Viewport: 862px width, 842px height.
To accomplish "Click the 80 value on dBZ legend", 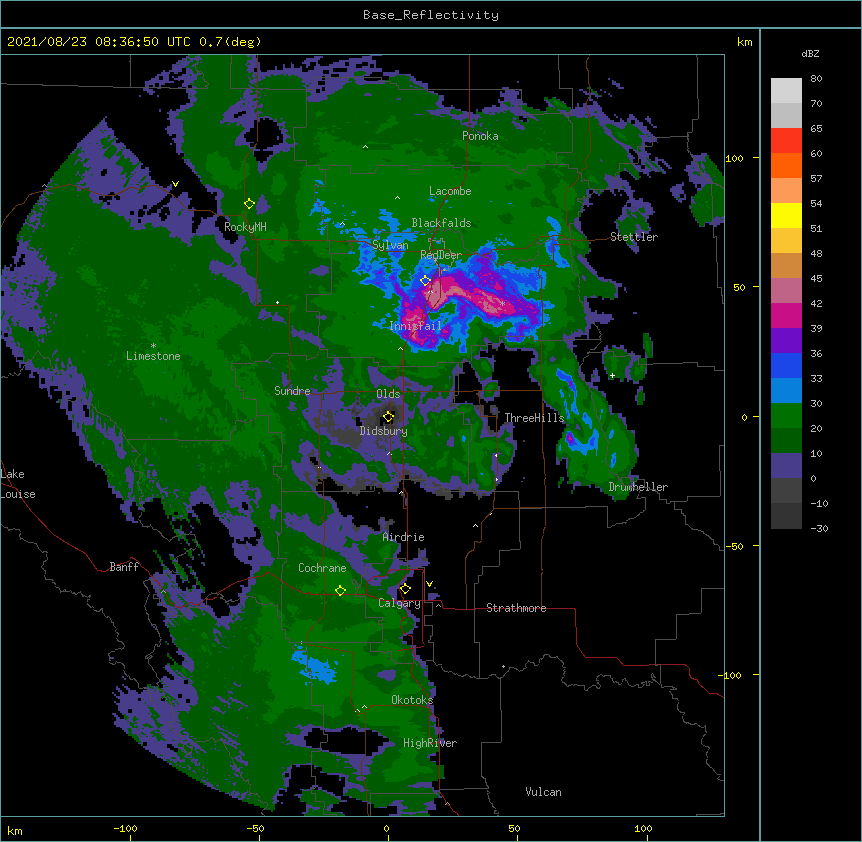I will pyautogui.click(x=816, y=79).
